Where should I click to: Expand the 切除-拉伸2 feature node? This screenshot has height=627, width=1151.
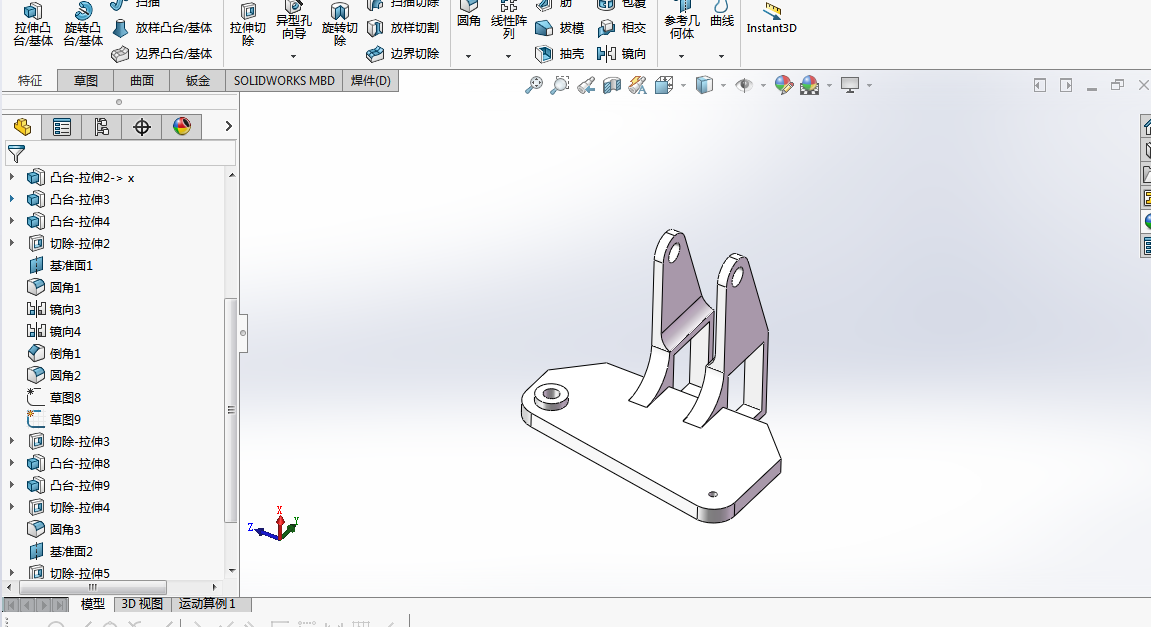(x=11, y=243)
